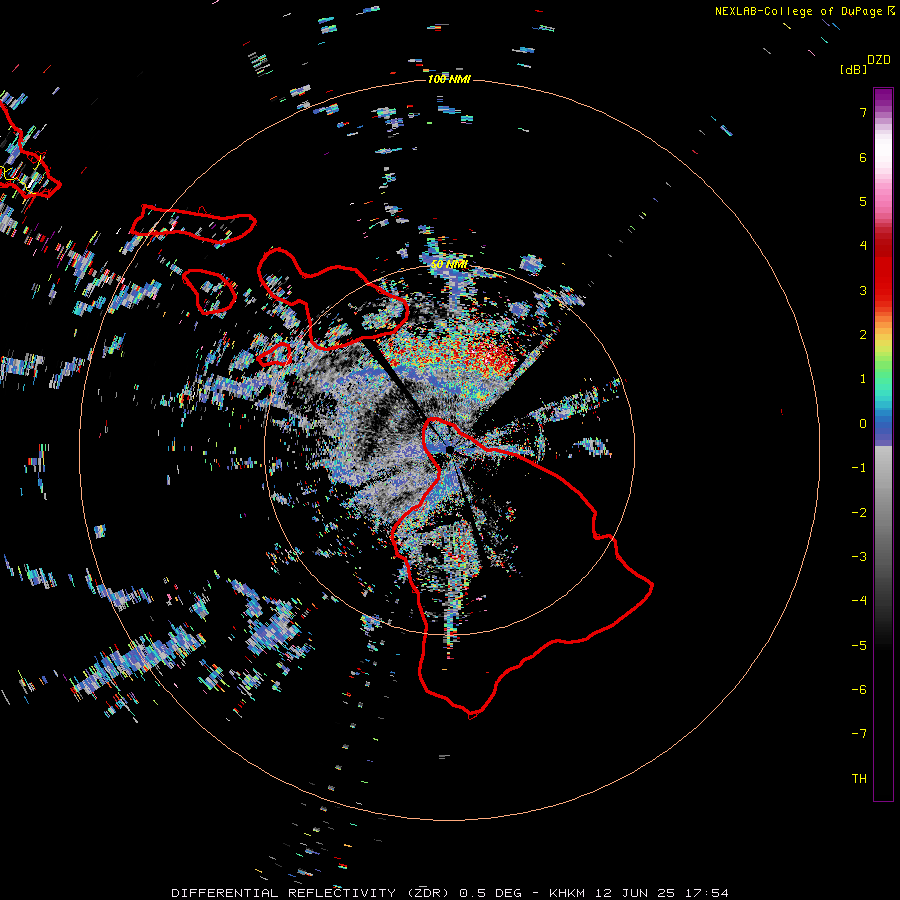Click the 7 dB scale label
The image size is (900, 900).
[863, 112]
